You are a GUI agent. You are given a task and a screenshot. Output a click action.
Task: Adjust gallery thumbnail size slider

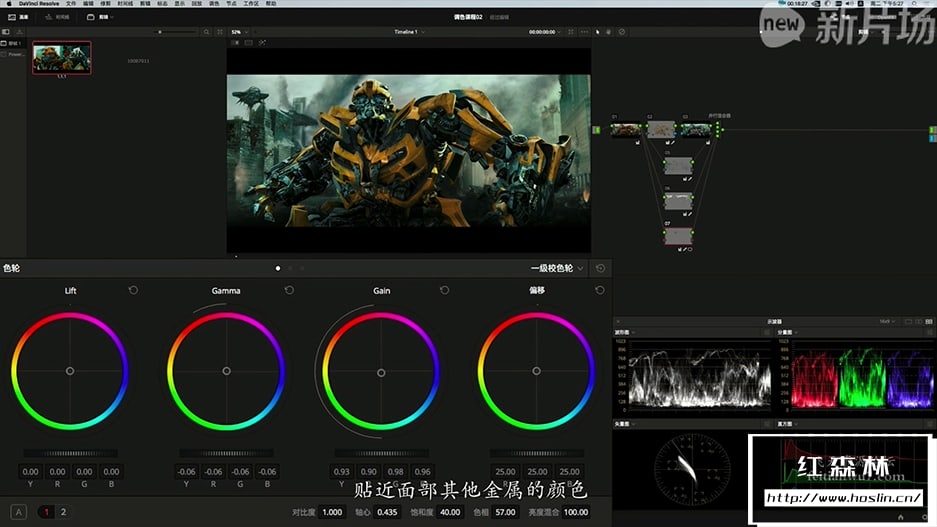pos(177,32)
